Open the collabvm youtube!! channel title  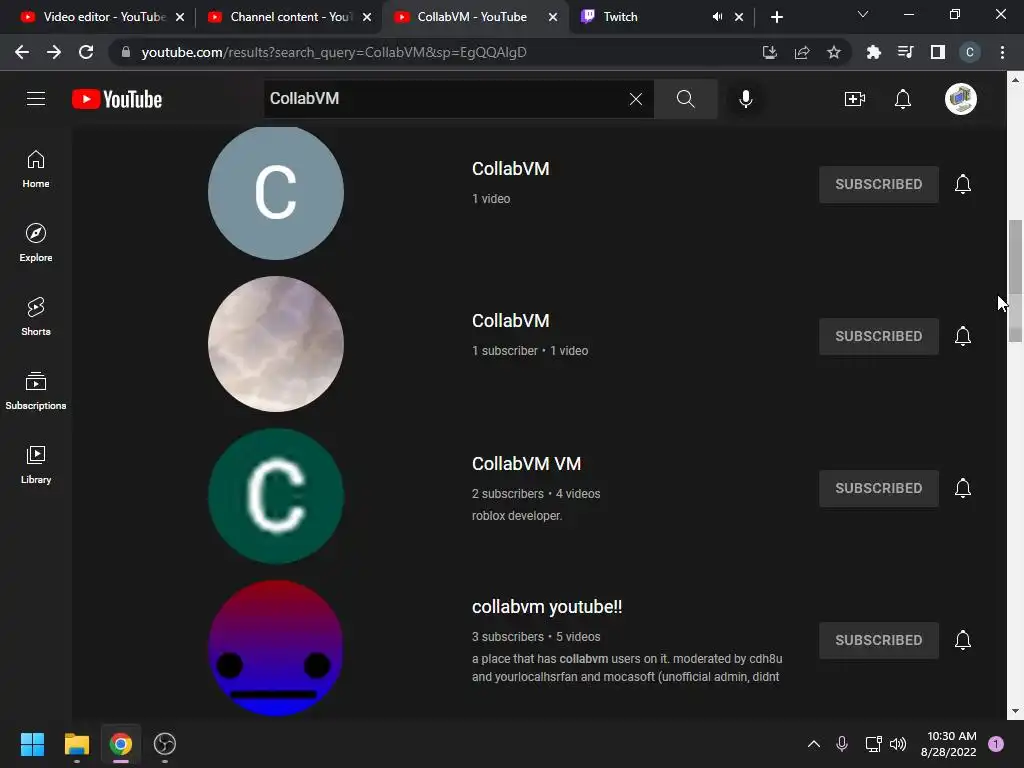point(547,607)
